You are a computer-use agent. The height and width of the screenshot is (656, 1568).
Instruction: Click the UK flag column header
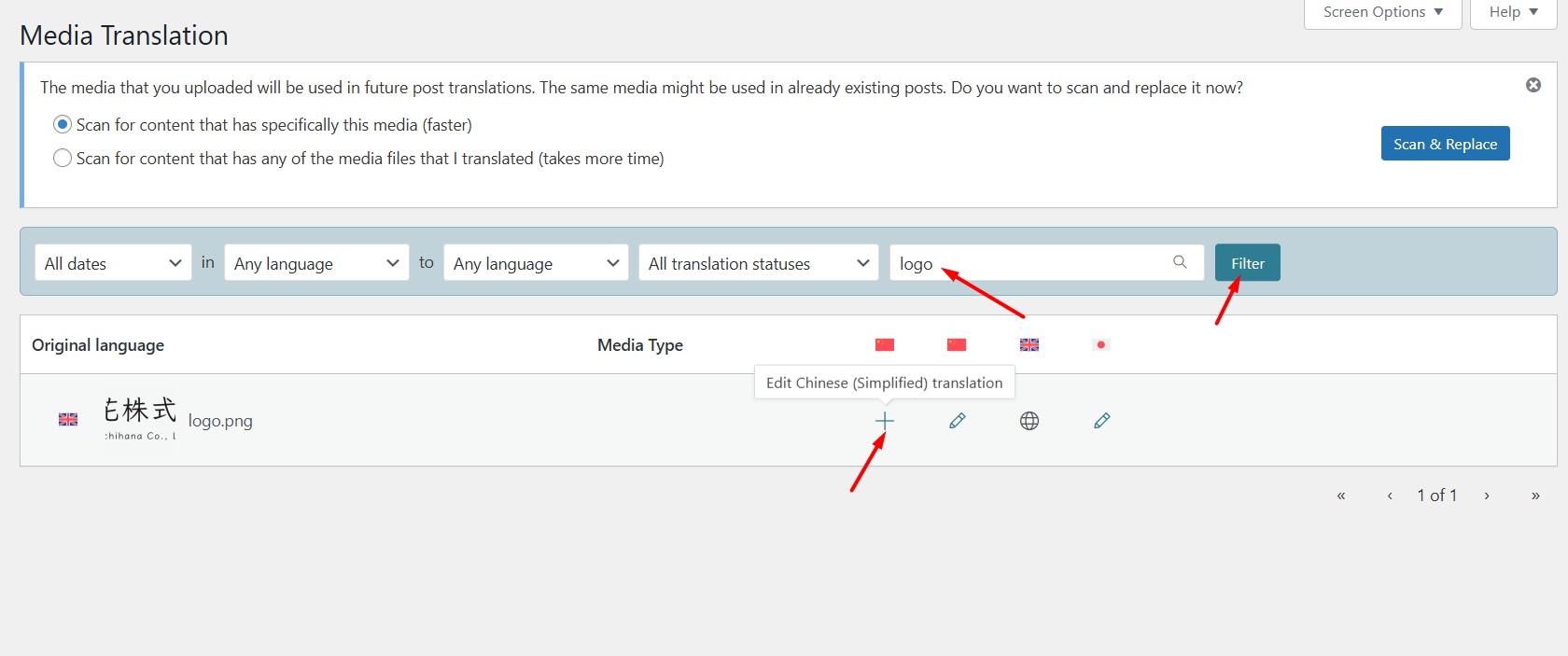1029,345
